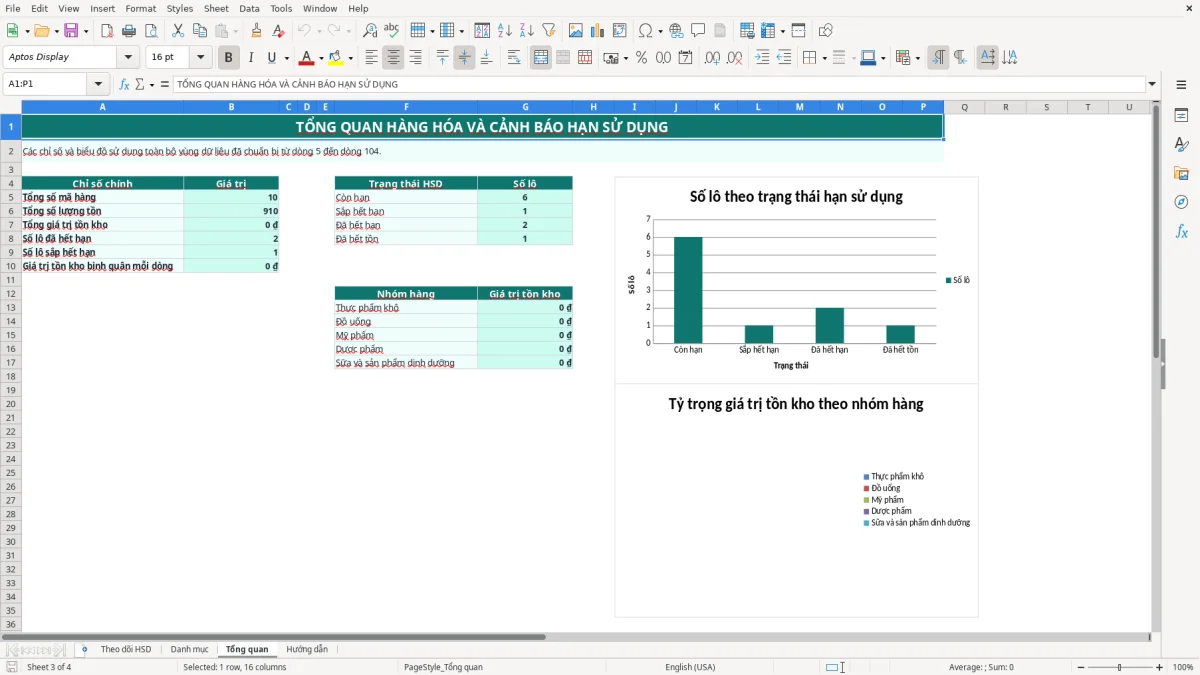
Task: Click PageStyle_Tổng quan in status bar
Action: point(443,667)
